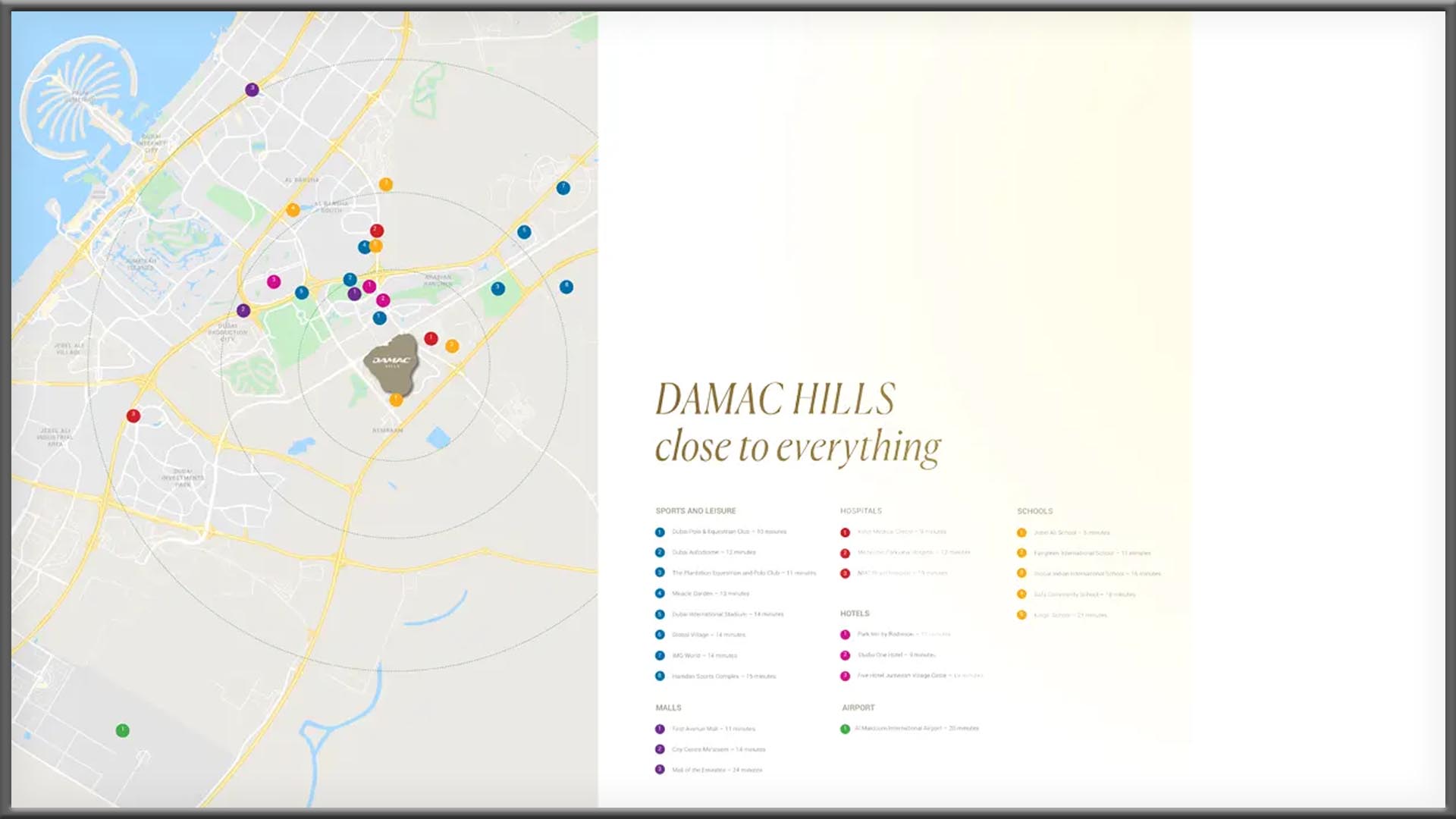Click the Hotels legend heading
This screenshot has width=1456, height=819.
pyautogui.click(x=855, y=613)
